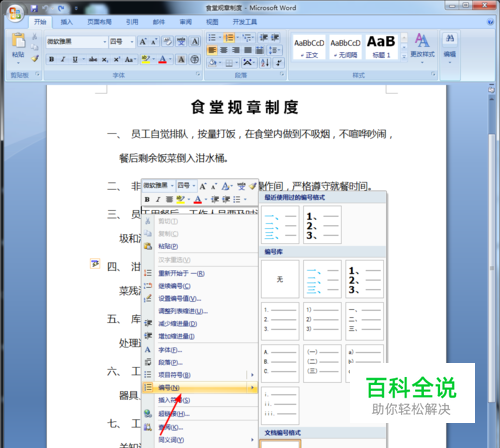Click the Cut scissors icon in ribbon clipboard group
Image resolution: width=500 pixels, height=448 pixels.
pos(34,36)
